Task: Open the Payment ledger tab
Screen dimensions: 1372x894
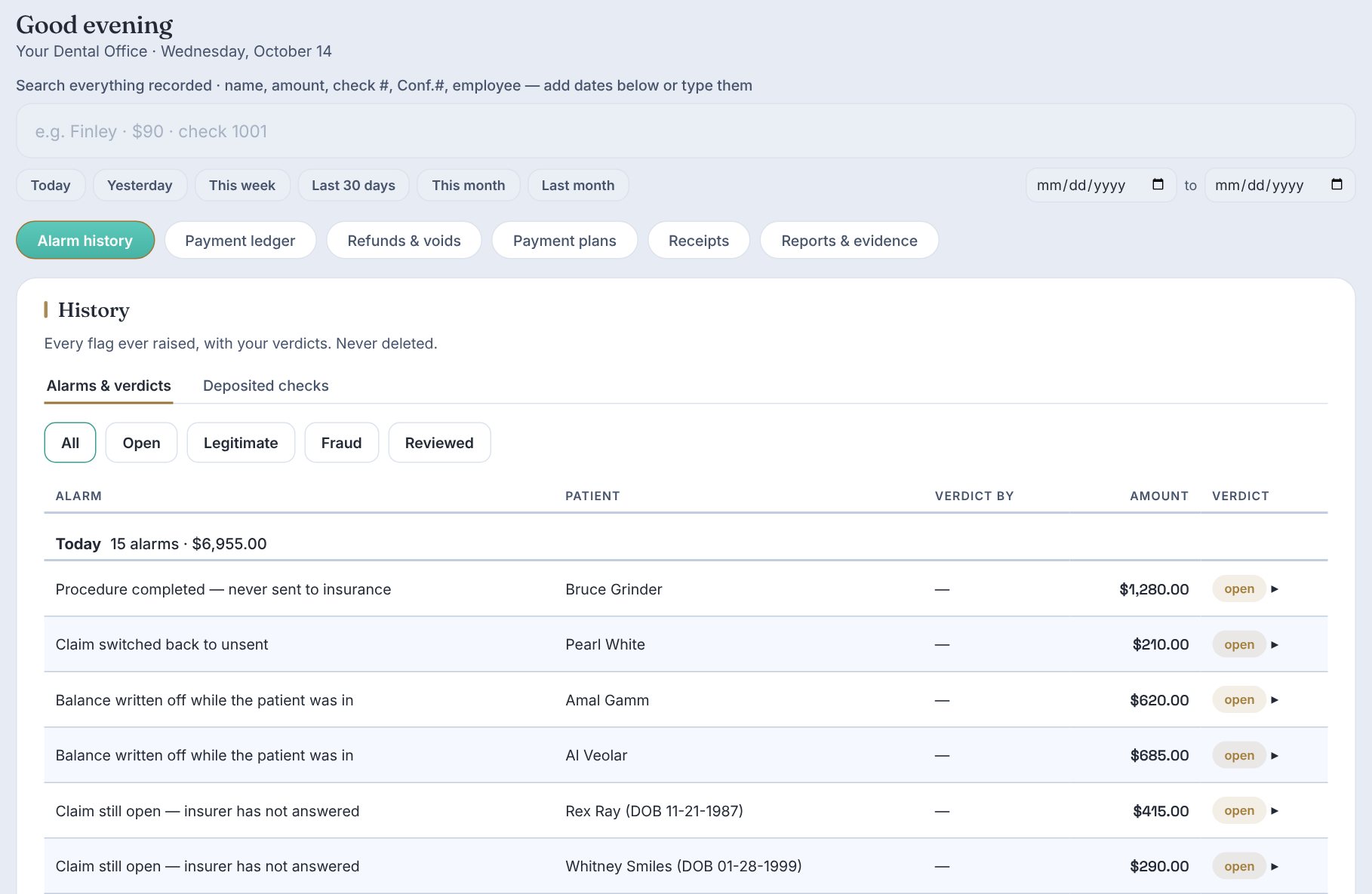Action: click(240, 241)
